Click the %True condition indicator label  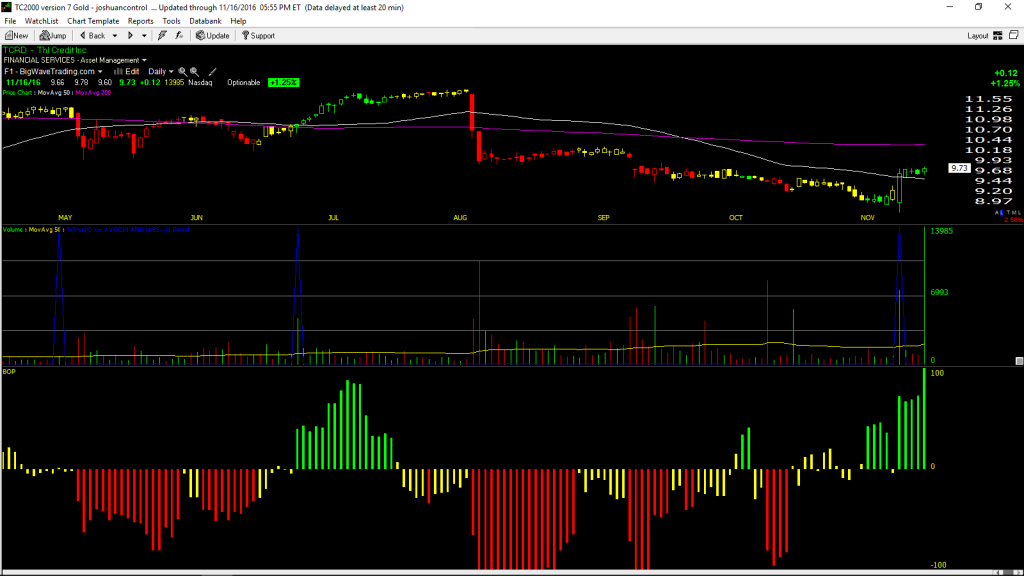click(x=128, y=230)
